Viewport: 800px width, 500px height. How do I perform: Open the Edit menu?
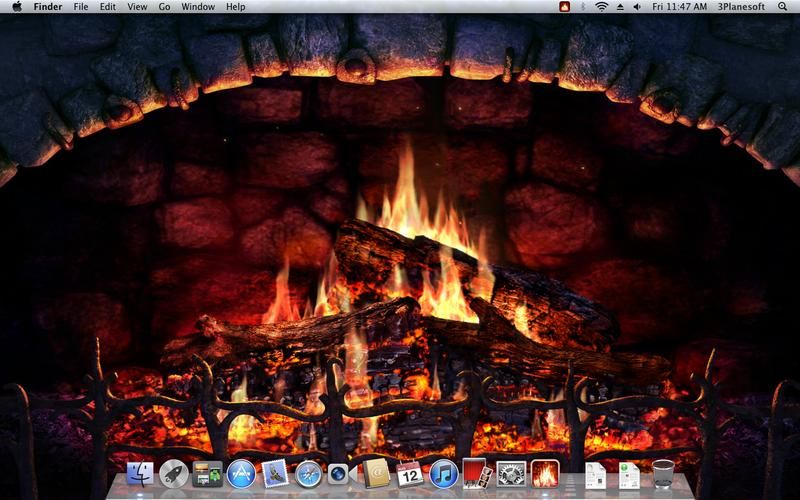107,7
